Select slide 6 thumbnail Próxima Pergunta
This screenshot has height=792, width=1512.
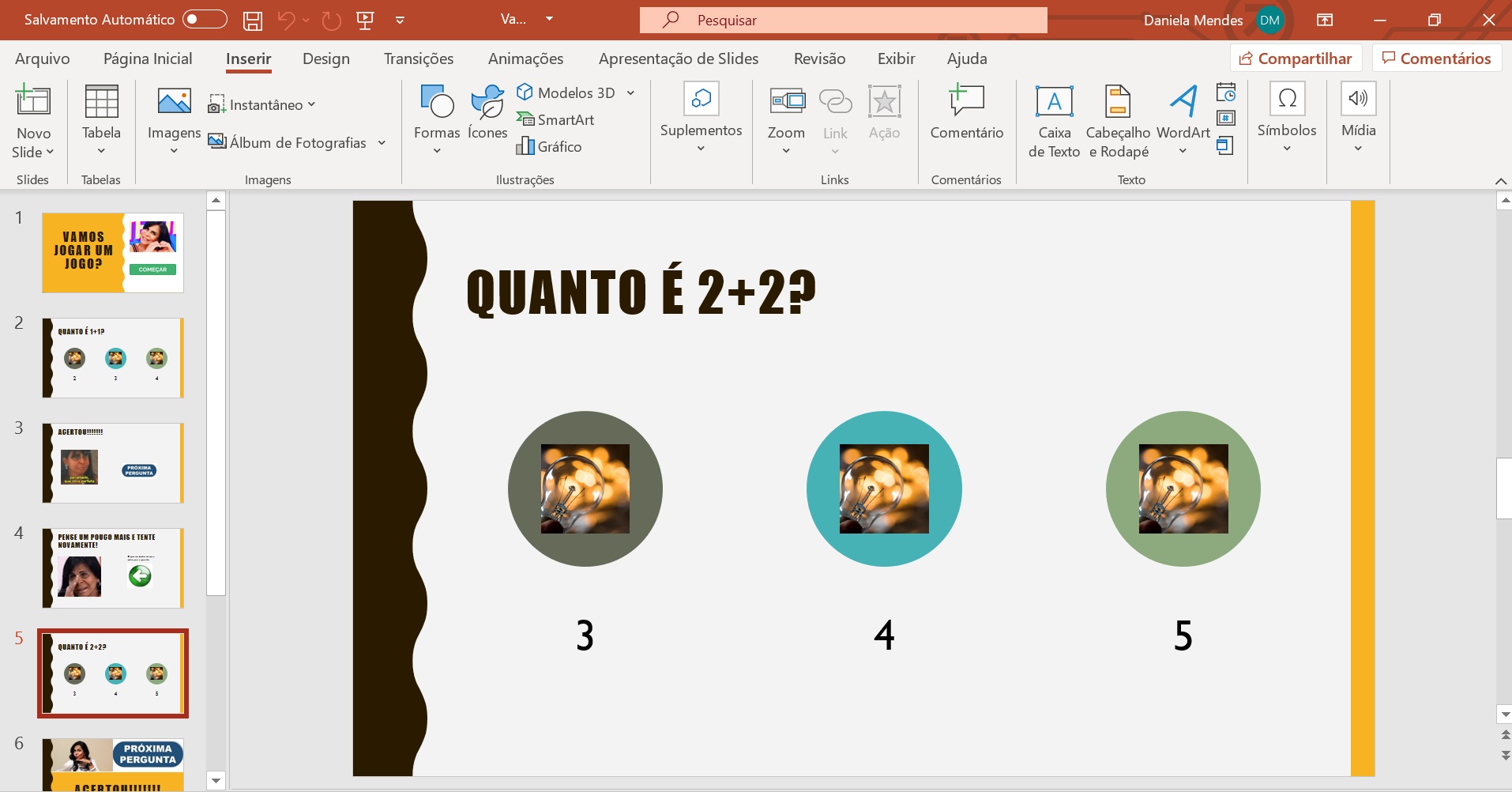tap(113, 764)
